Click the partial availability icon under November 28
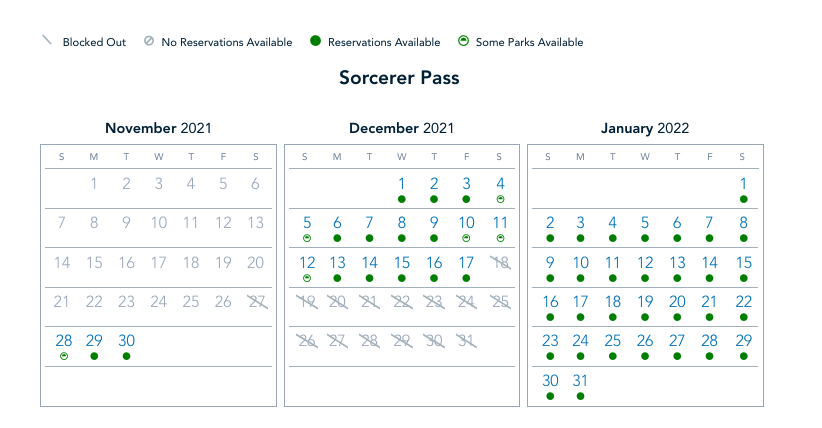This screenshot has width=822, height=428. click(63, 356)
